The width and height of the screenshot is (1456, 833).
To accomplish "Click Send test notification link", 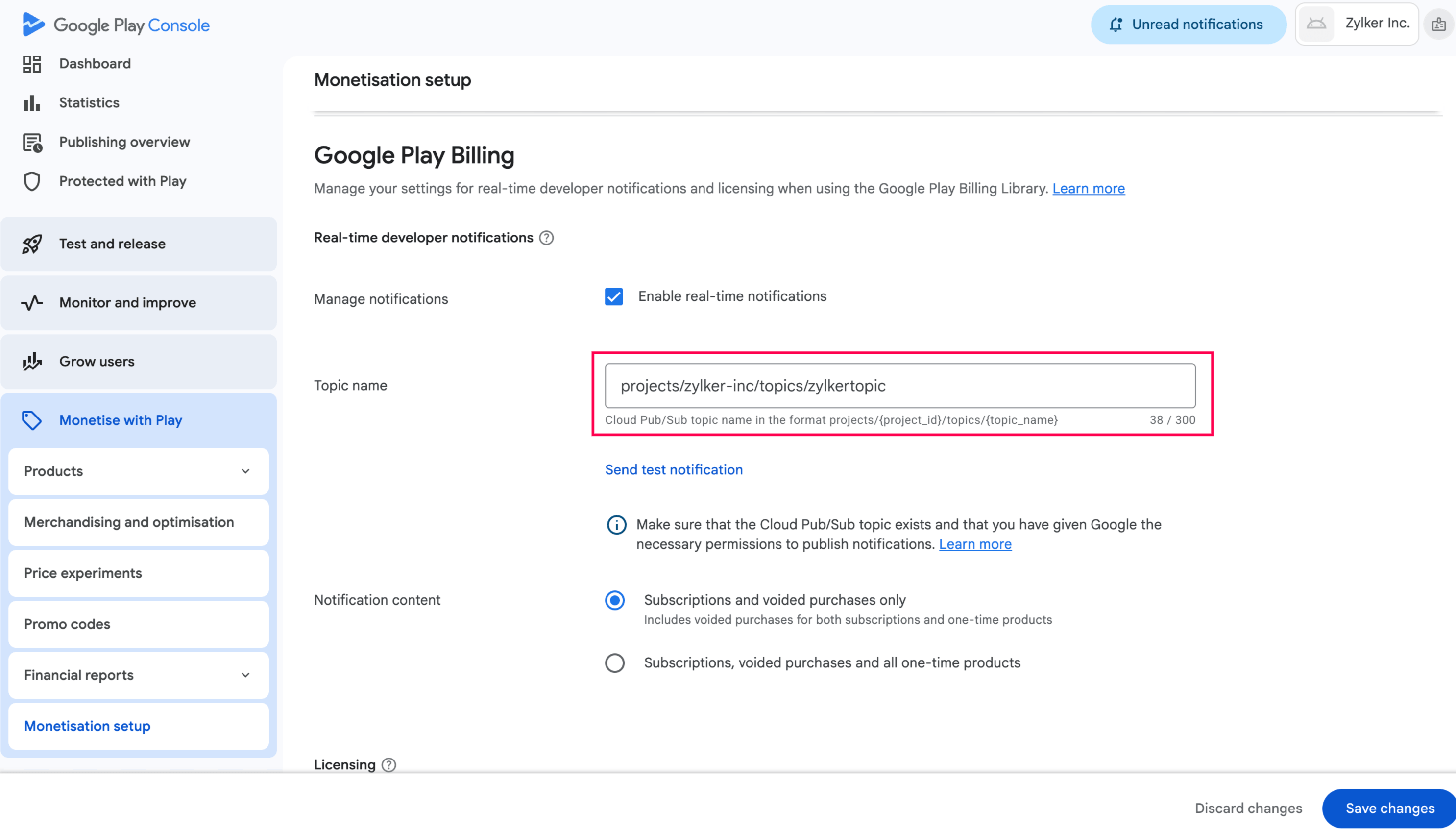I will [x=674, y=470].
